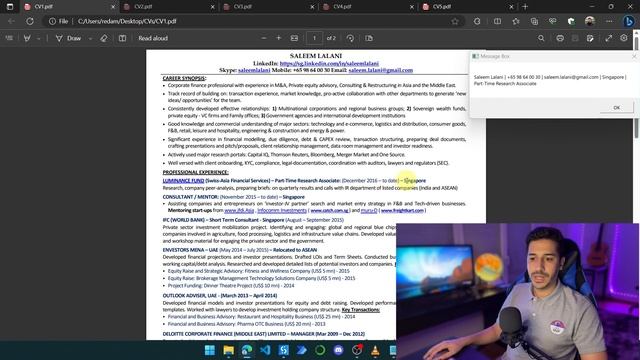The height and width of the screenshot is (360, 640).
Task: Close the CV4.pdf tab
Action: click(412, 7)
